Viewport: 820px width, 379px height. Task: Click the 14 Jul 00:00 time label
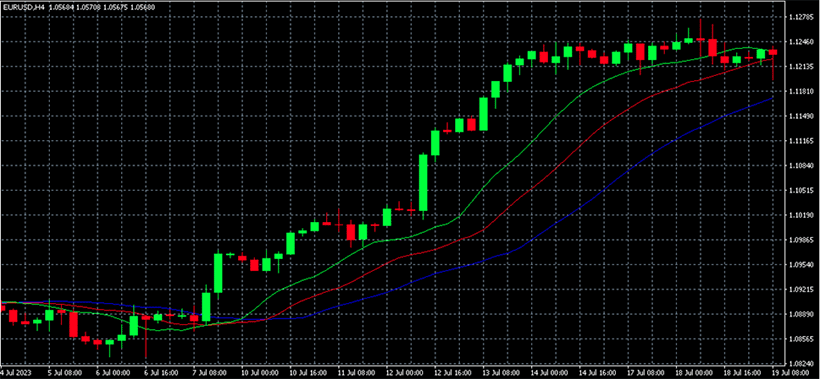pos(550,374)
